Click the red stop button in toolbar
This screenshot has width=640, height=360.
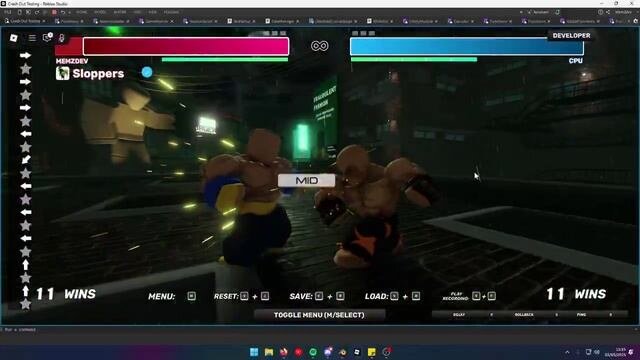54,12
